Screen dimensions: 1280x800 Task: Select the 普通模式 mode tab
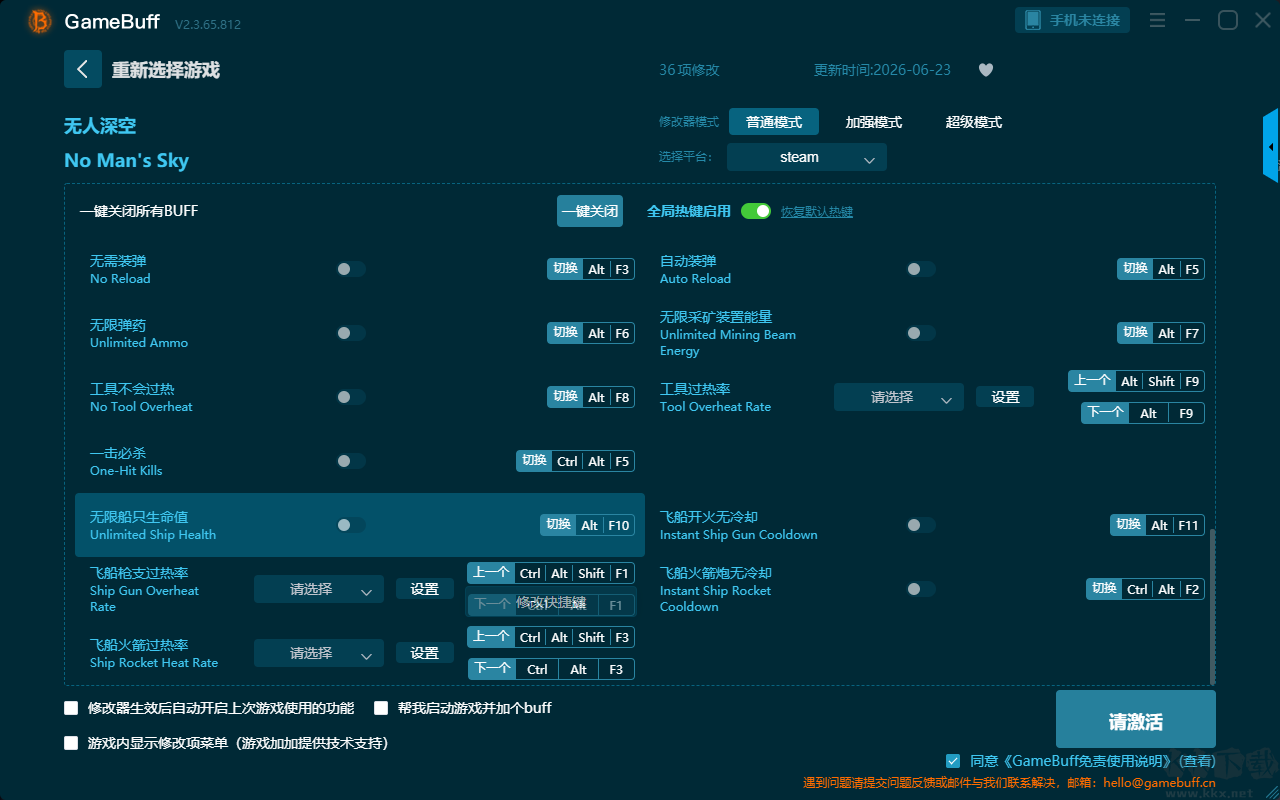click(x=774, y=122)
